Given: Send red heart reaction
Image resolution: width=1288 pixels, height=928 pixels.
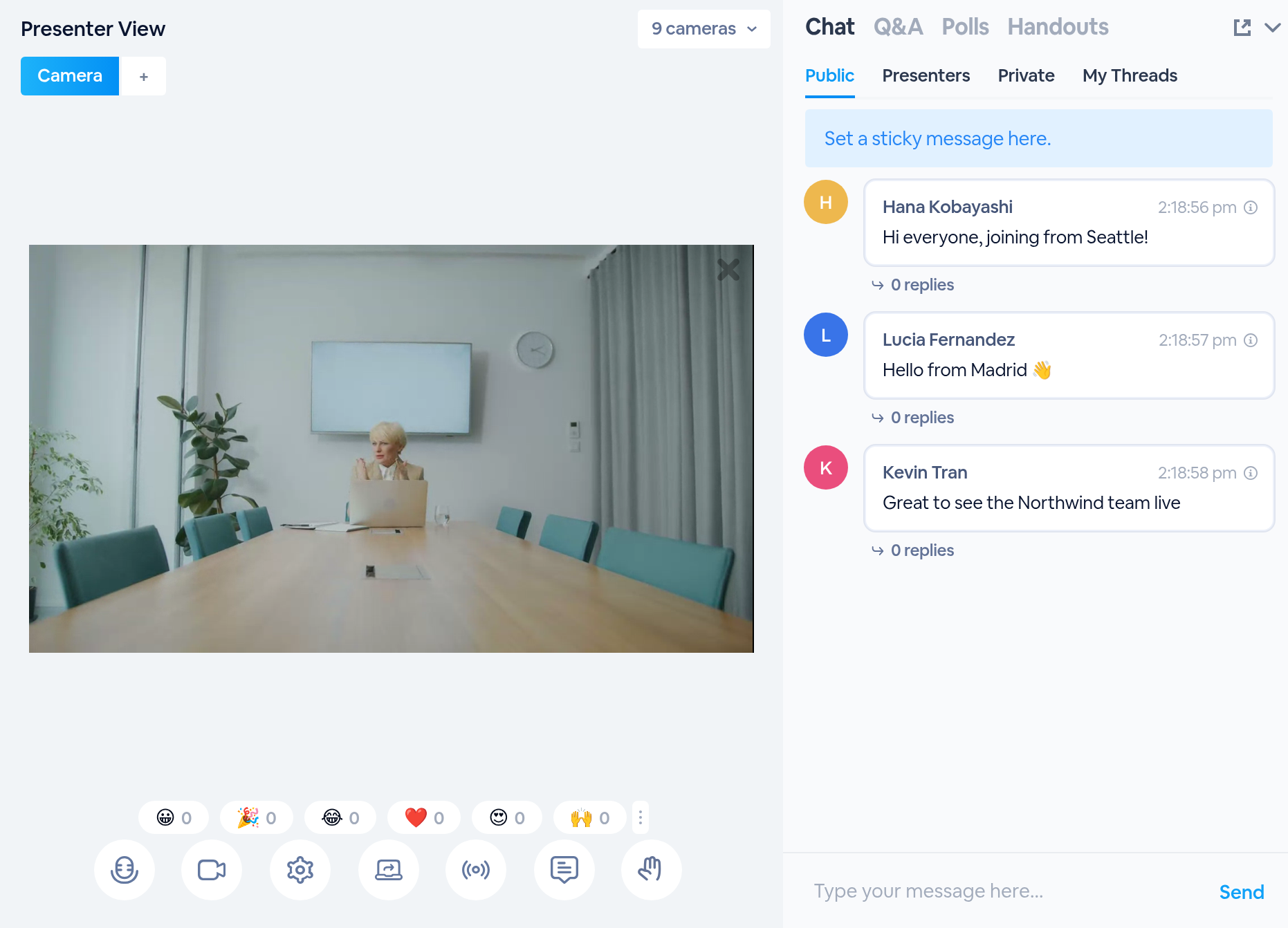Looking at the screenshot, I should click(424, 818).
